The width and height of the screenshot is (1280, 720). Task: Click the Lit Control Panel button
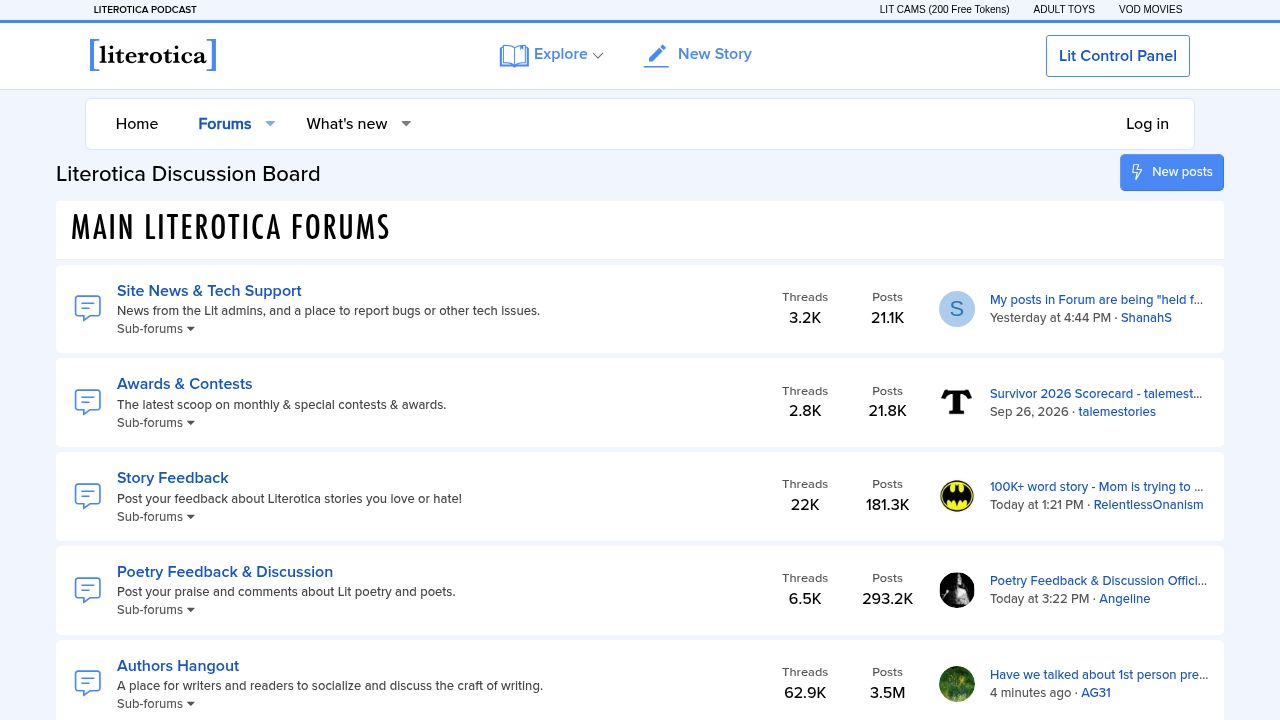tap(1118, 56)
